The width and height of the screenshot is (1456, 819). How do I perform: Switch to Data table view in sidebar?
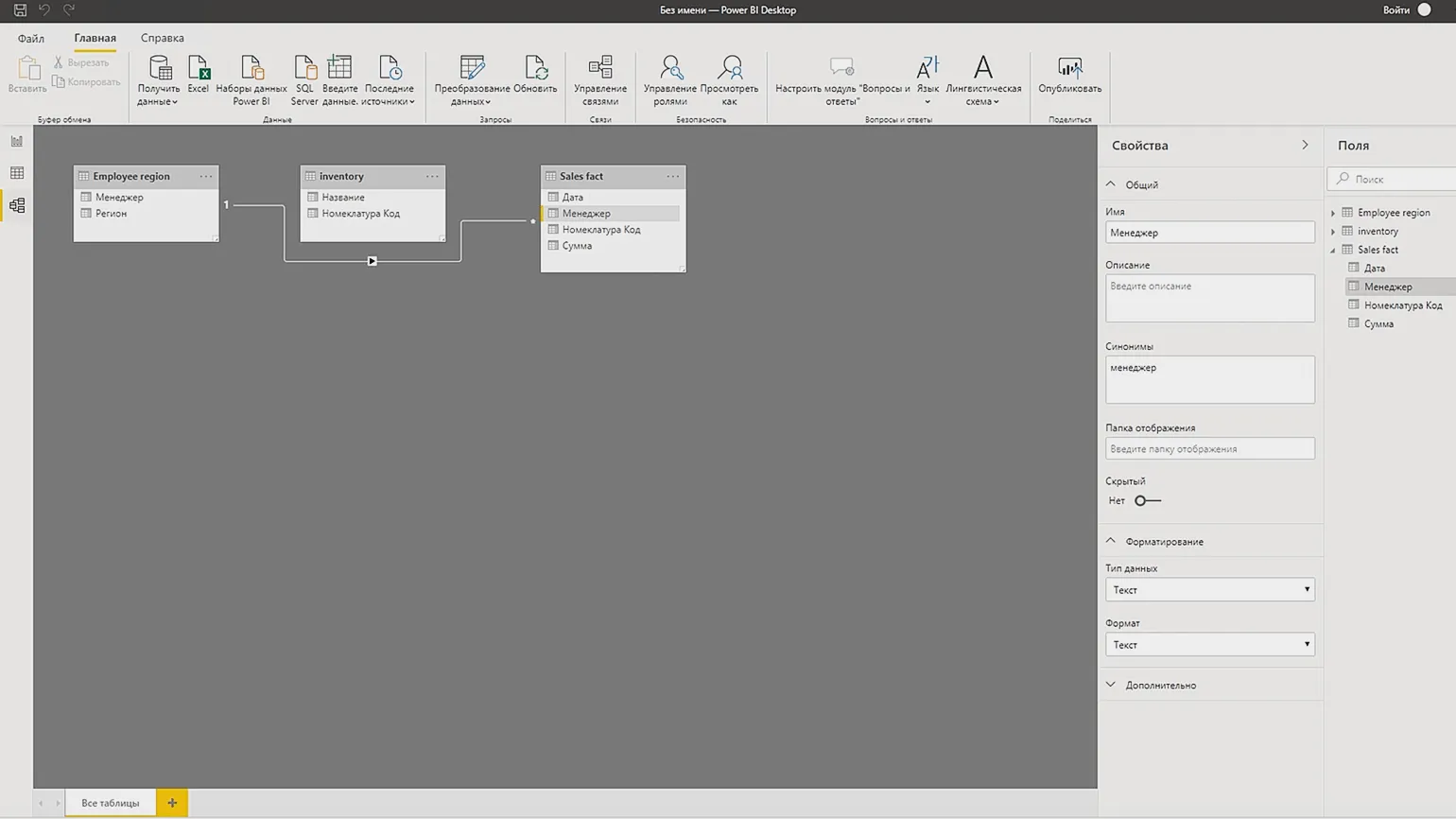[x=17, y=173]
